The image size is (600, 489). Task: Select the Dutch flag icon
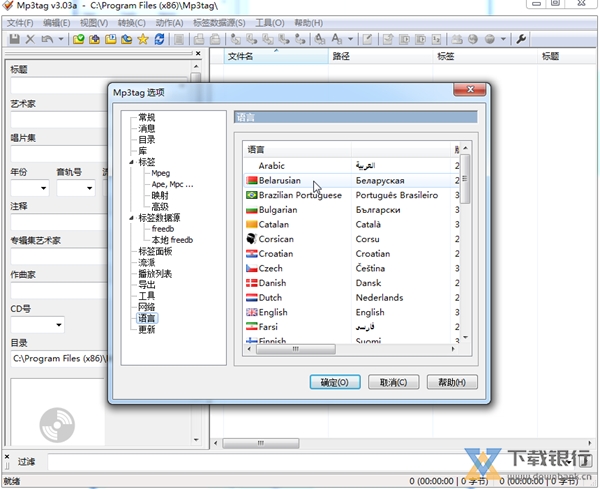pyautogui.click(x=251, y=297)
